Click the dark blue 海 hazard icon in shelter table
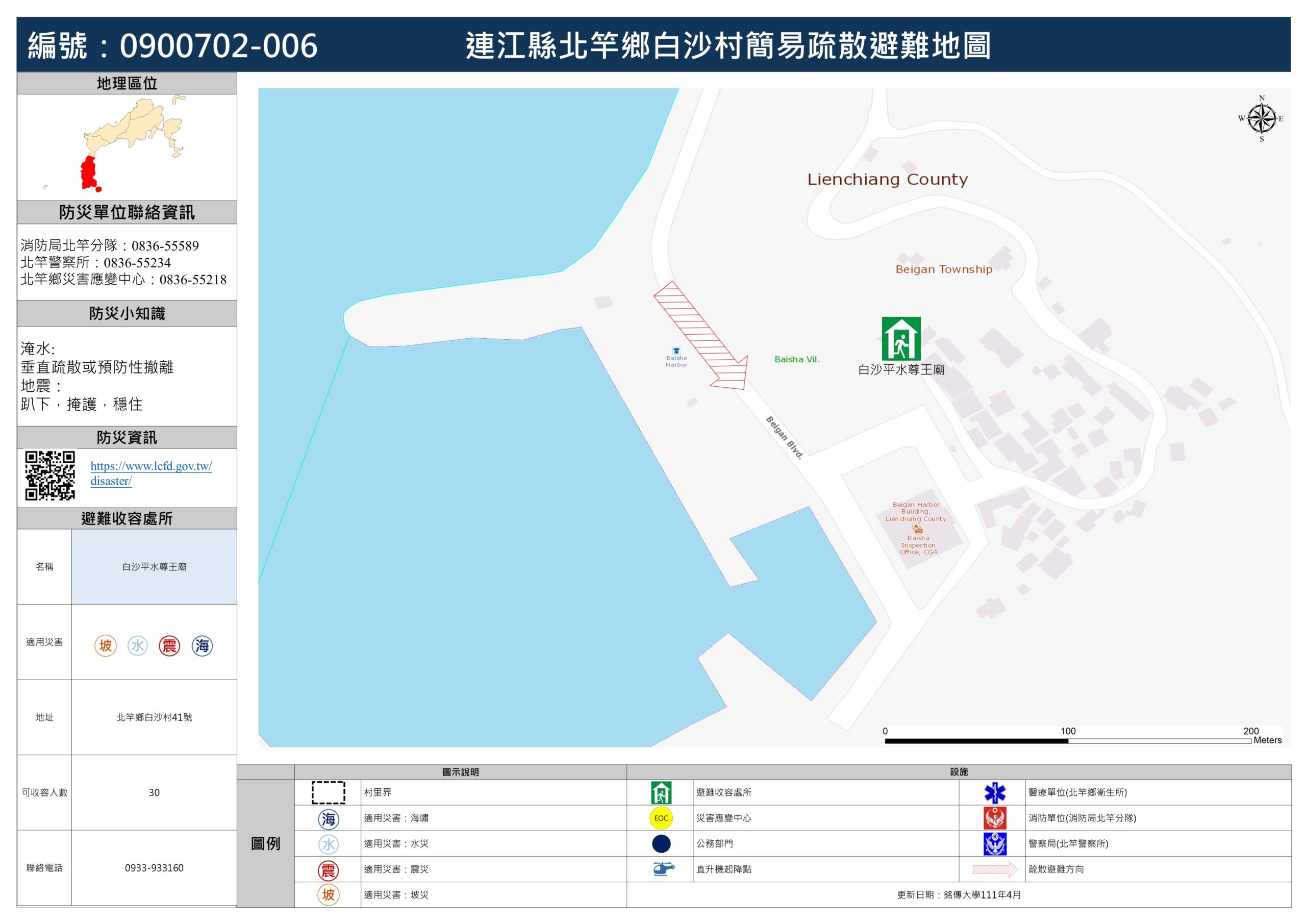 (202, 645)
